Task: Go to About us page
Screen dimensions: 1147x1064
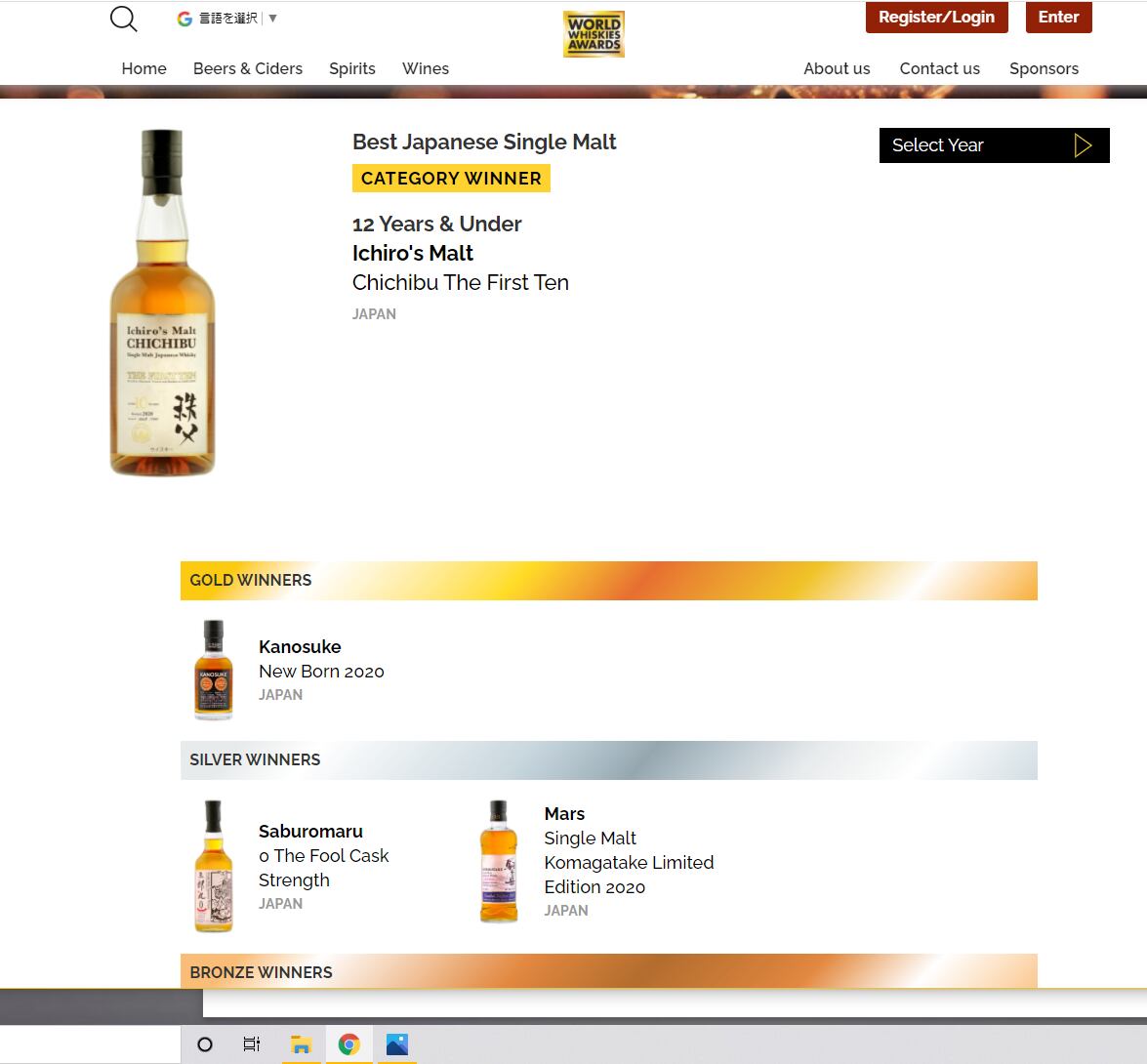Action: coord(837,68)
